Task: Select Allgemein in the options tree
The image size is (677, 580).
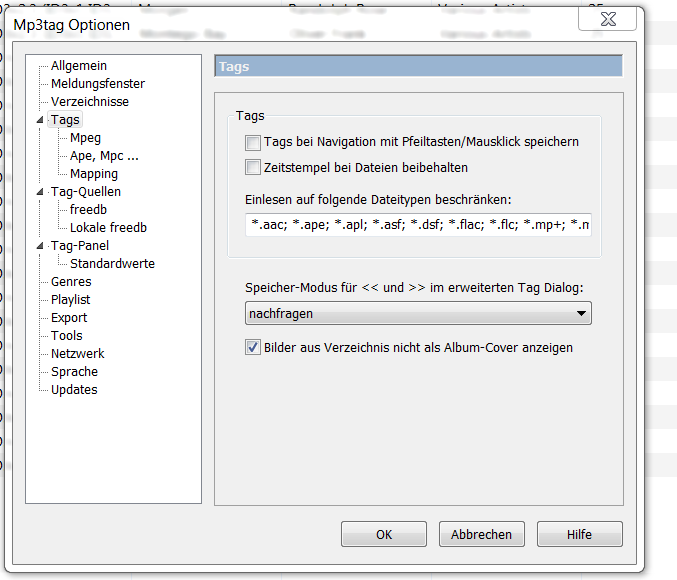Action: point(79,66)
